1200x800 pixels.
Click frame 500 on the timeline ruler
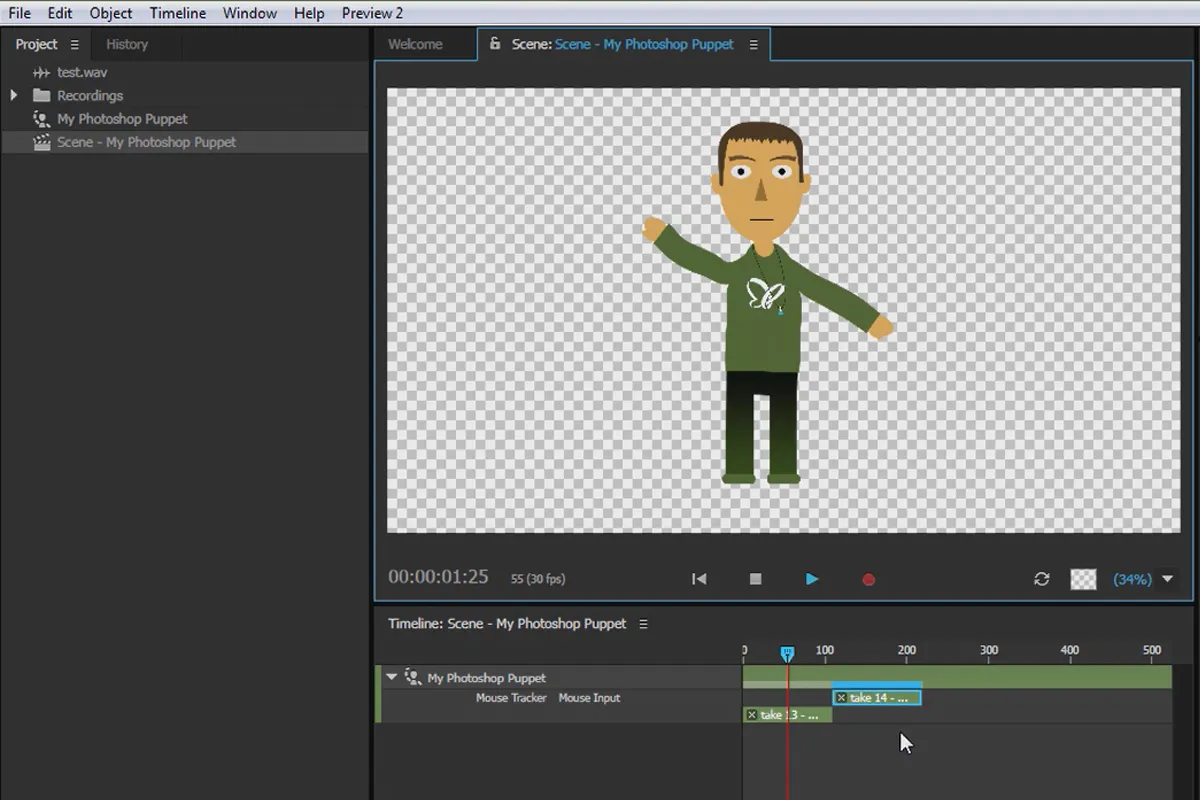pos(1152,650)
